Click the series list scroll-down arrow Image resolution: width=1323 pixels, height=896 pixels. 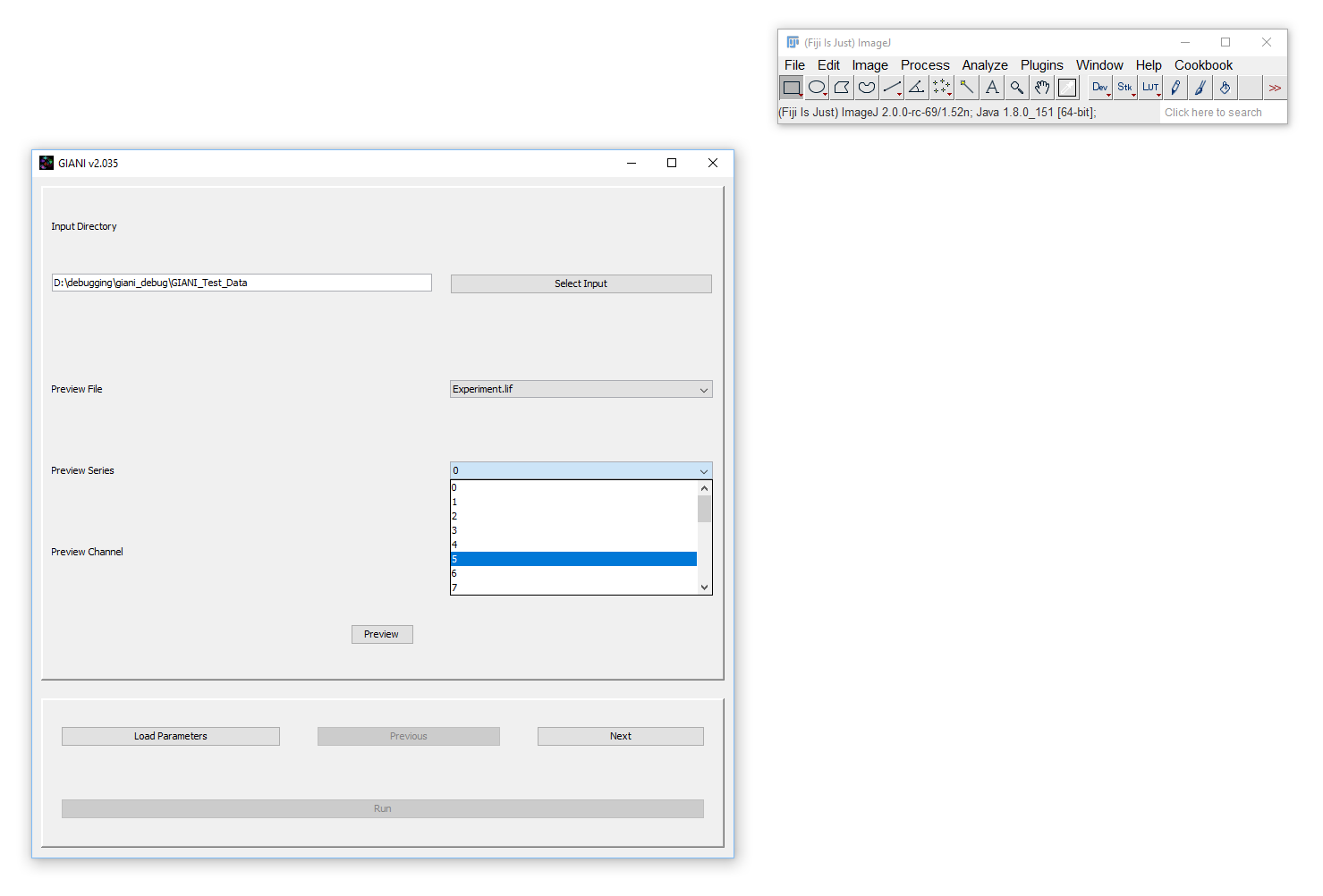705,587
